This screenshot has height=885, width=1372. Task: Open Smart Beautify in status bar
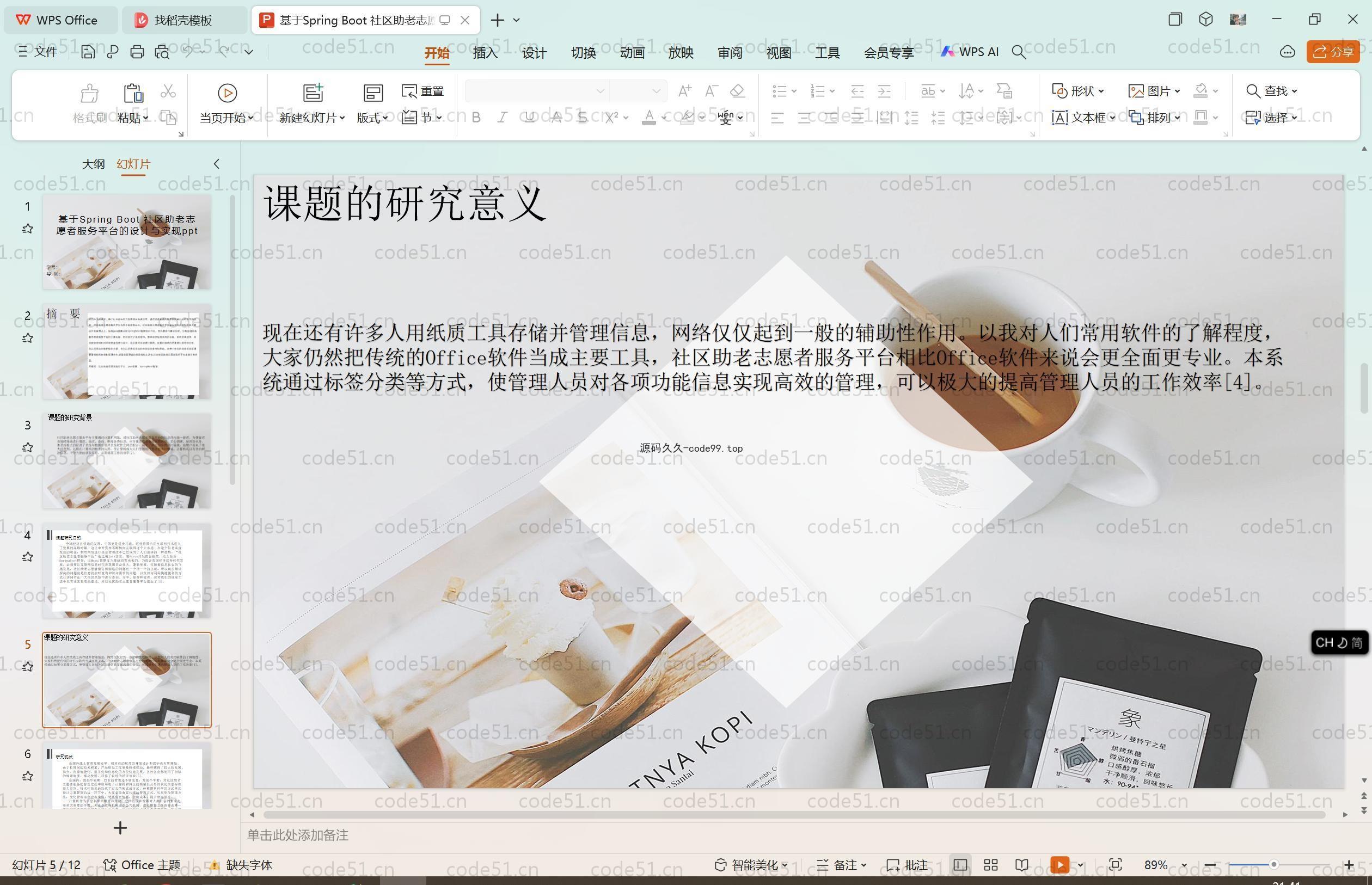click(x=751, y=865)
